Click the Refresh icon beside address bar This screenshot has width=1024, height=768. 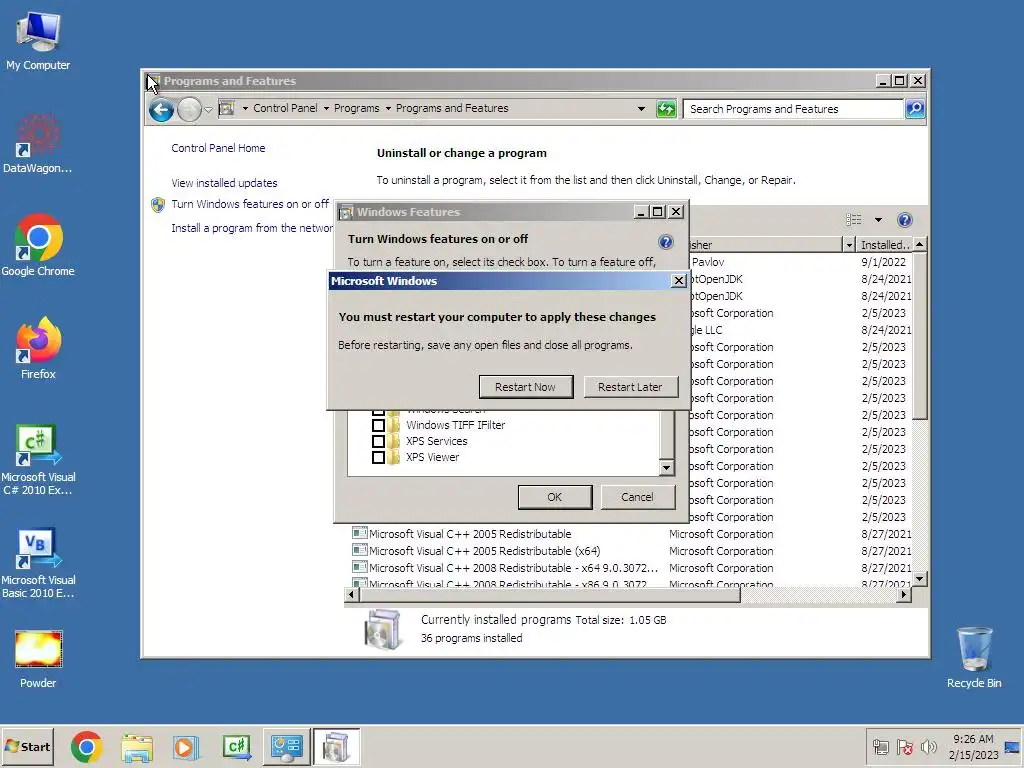pyautogui.click(x=666, y=109)
